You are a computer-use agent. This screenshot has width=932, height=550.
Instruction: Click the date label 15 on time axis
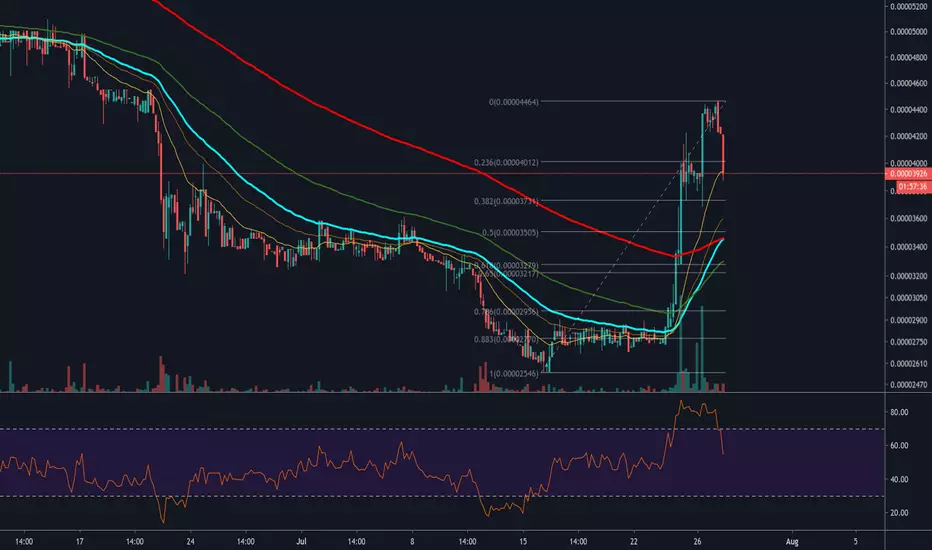tap(523, 542)
